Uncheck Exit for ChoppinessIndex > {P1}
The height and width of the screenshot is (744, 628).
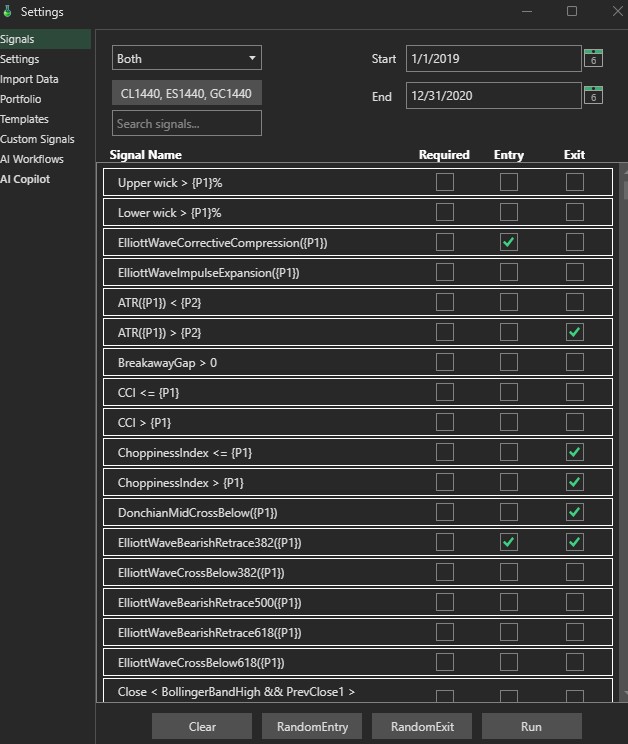[575, 482]
